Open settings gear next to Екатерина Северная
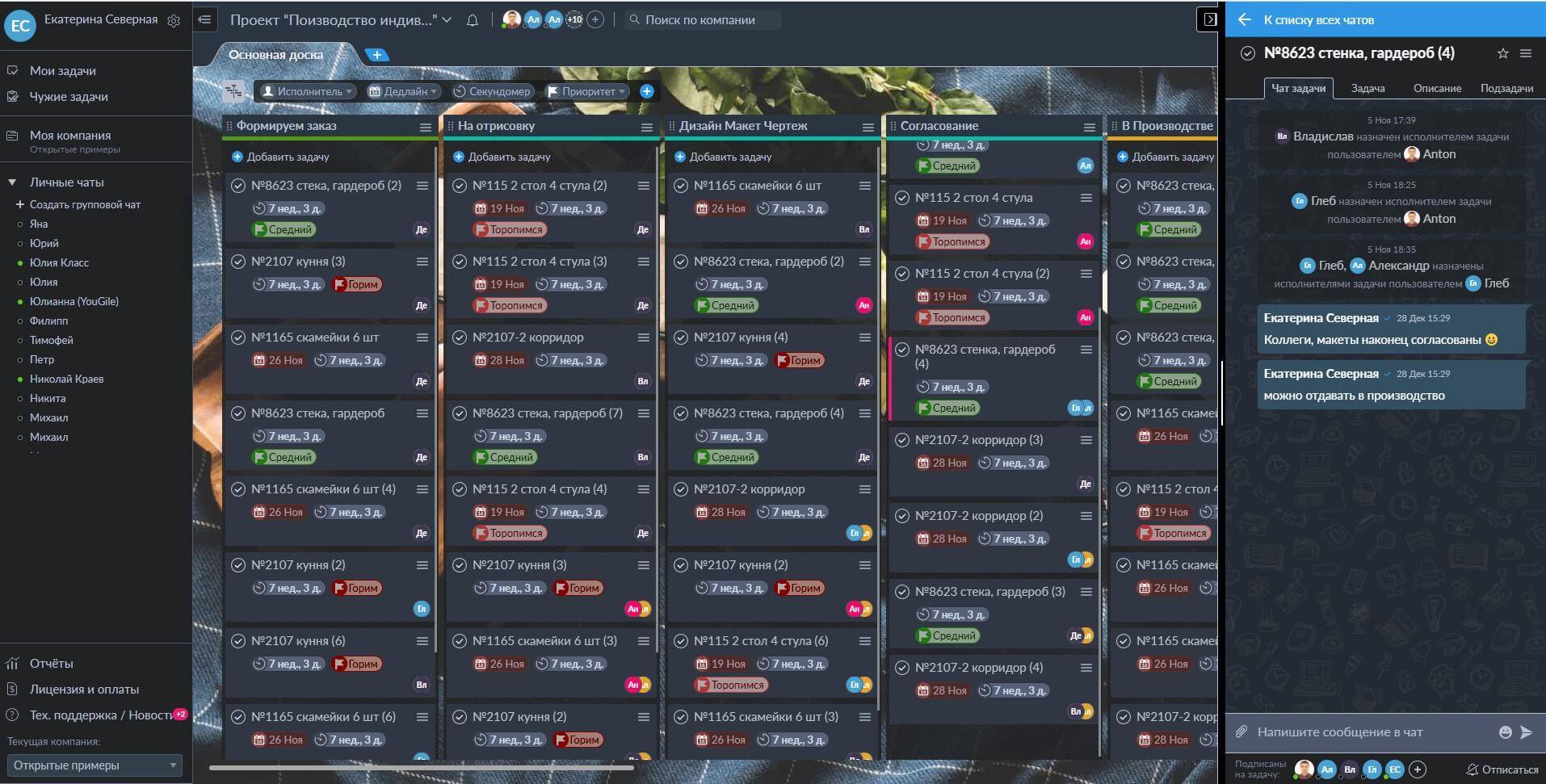Image resolution: width=1546 pixels, height=784 pixels. [174, 21]
